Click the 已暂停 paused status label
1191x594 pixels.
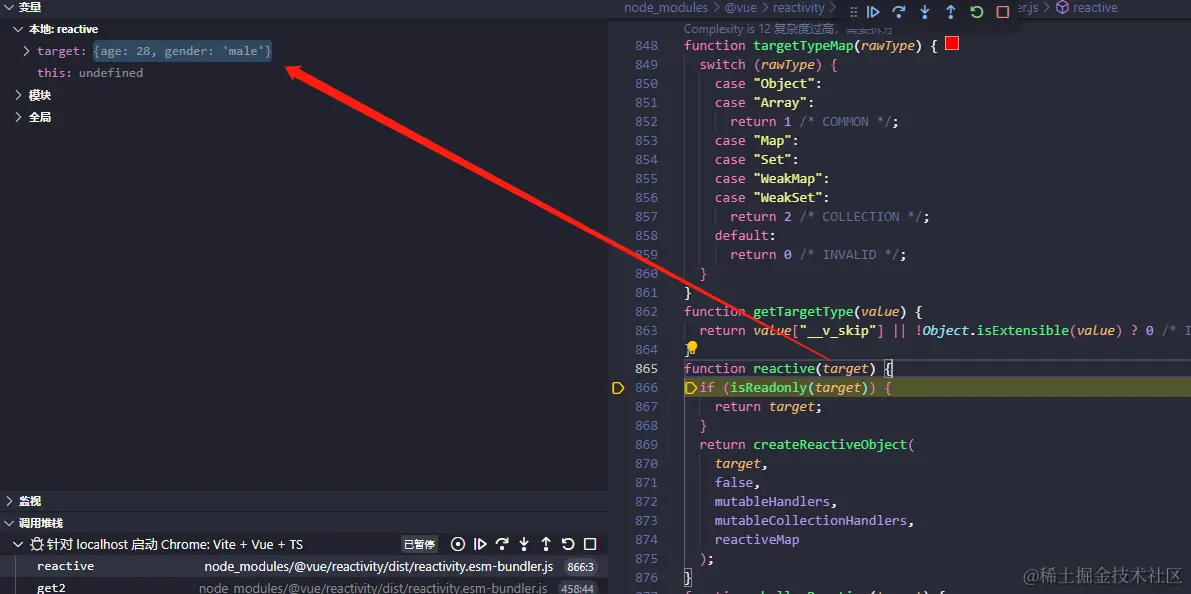(x=419, y=544)
